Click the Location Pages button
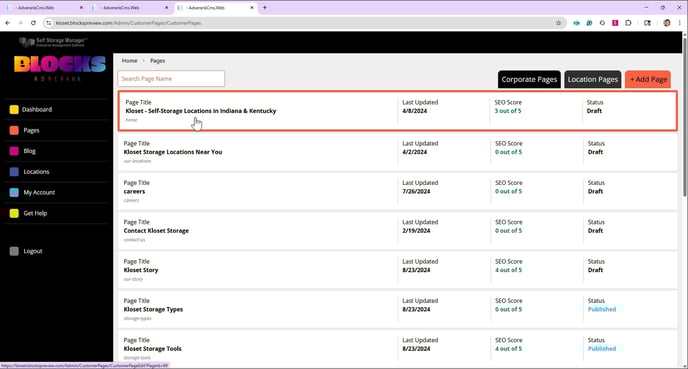688x369 pixels. pyautogui.click(x=592, y=79)
